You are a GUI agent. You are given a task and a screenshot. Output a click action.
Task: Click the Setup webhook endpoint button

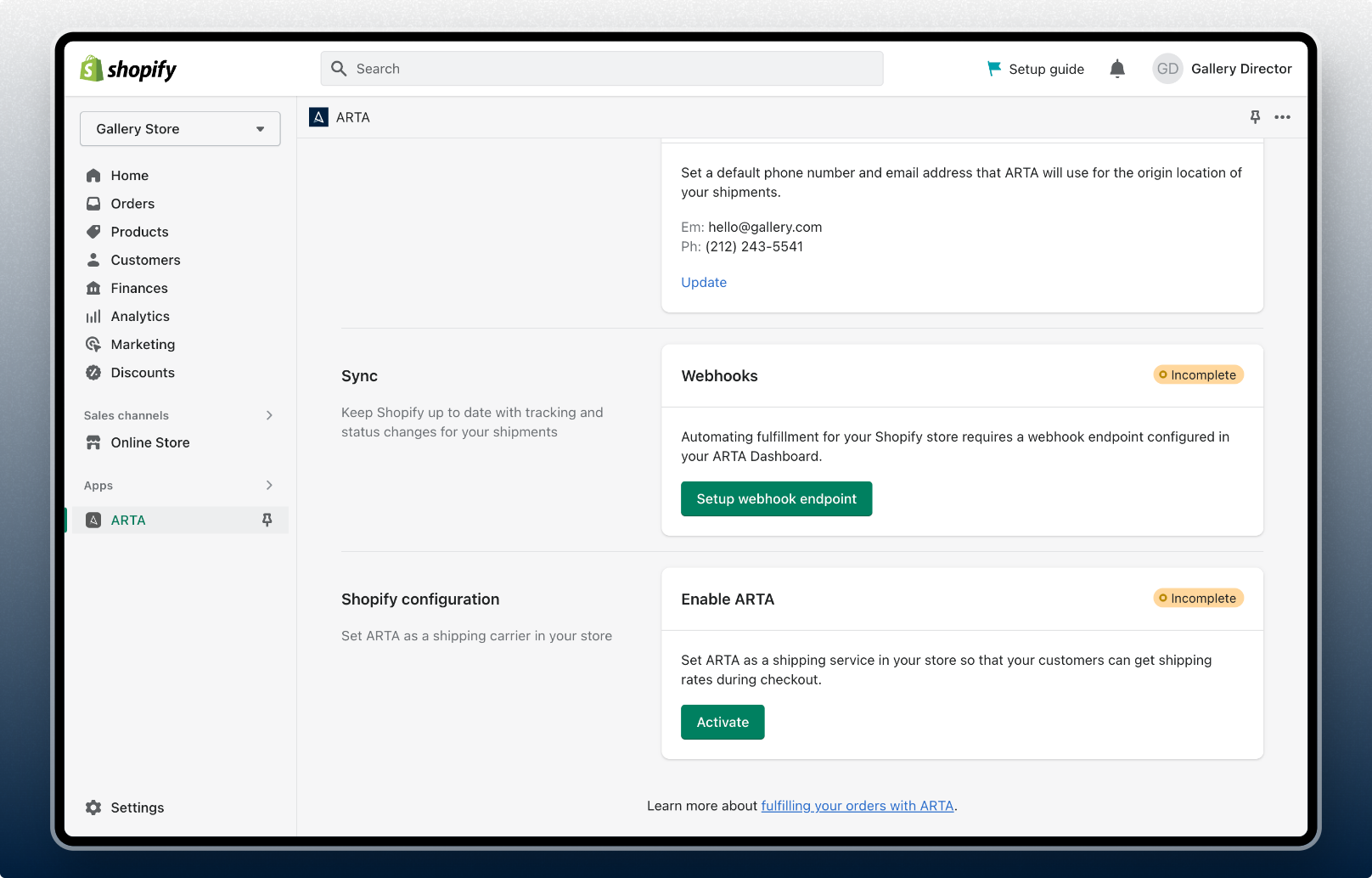pyautogui.click(x=776, y=498)
